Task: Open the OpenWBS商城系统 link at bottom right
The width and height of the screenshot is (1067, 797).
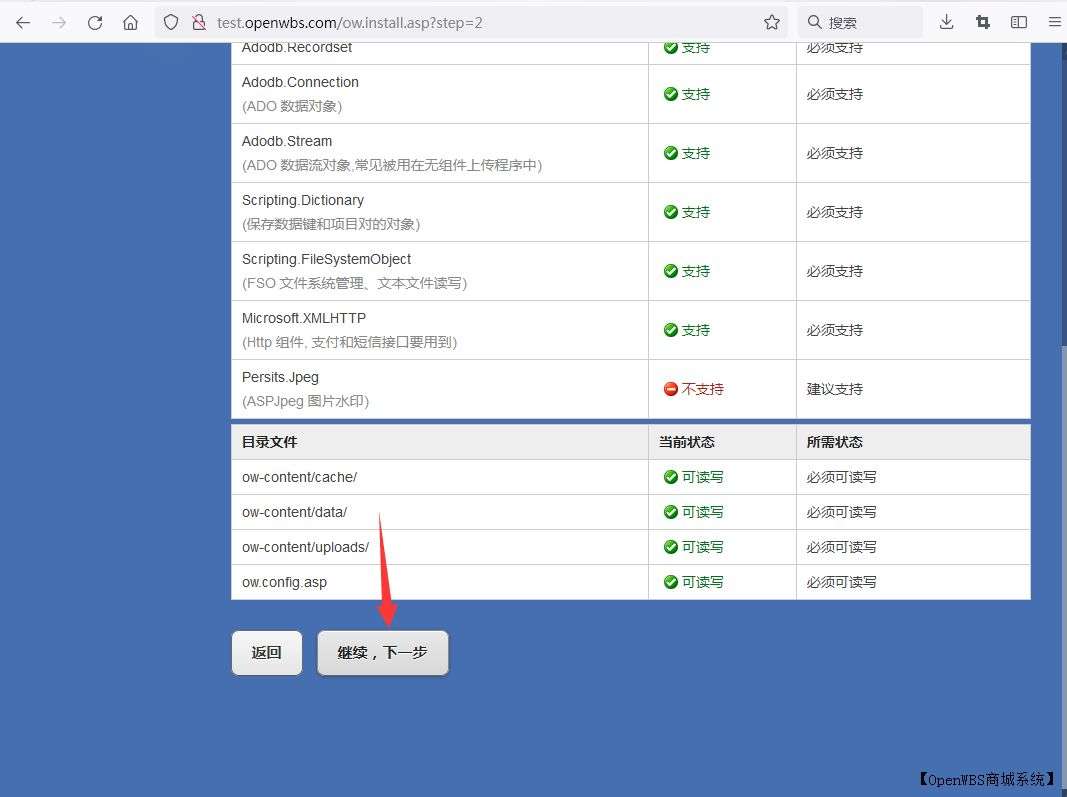Action: click(987, 779)
